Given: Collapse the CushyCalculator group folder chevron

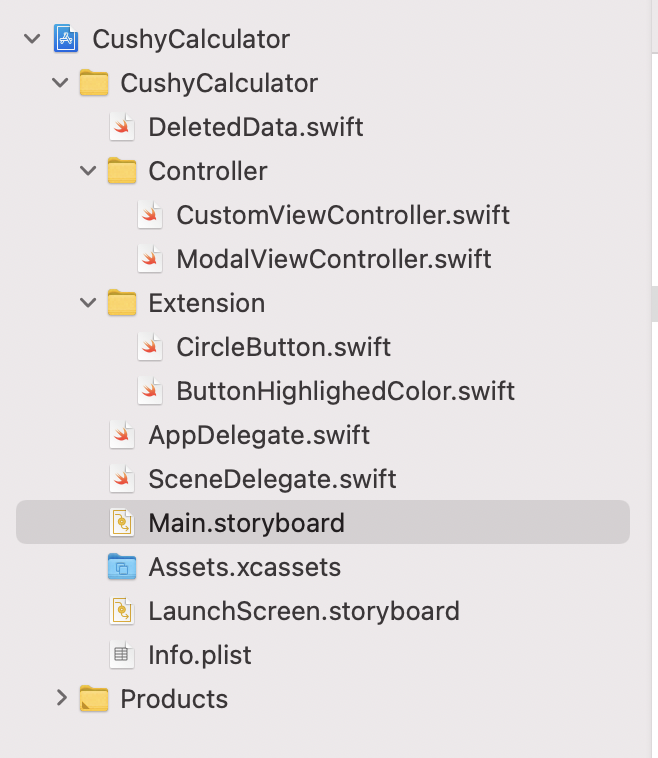Looking at the screenshot, I should [60, 83].
